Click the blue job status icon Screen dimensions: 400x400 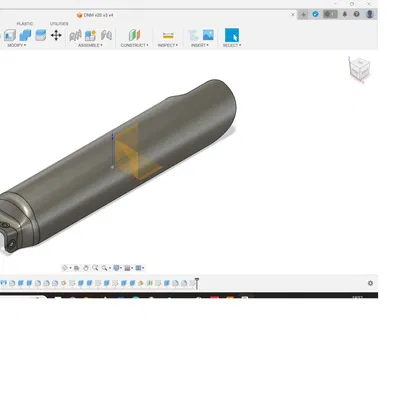pos(315,14)
